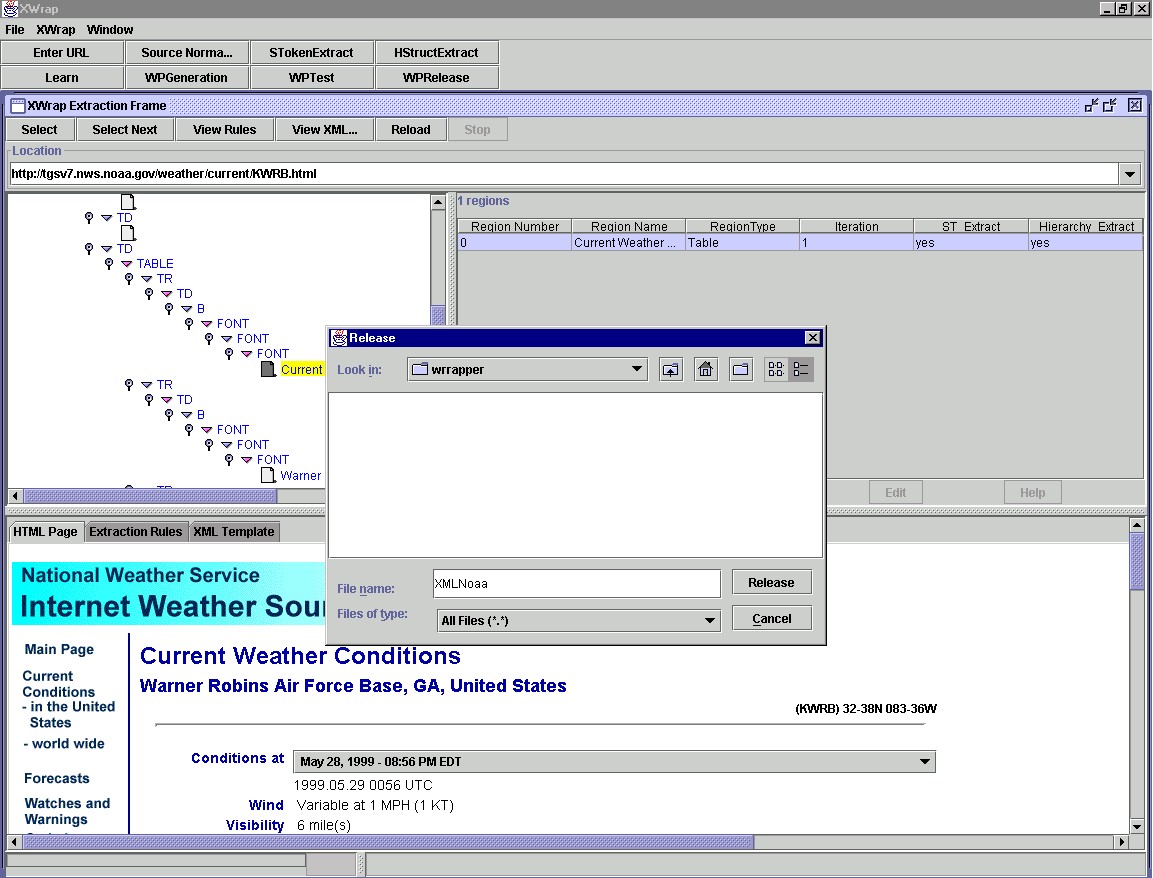Click the Up One Level folder icon
The width and height of the screenshot is (1153, 878).
tap(671, 370)
